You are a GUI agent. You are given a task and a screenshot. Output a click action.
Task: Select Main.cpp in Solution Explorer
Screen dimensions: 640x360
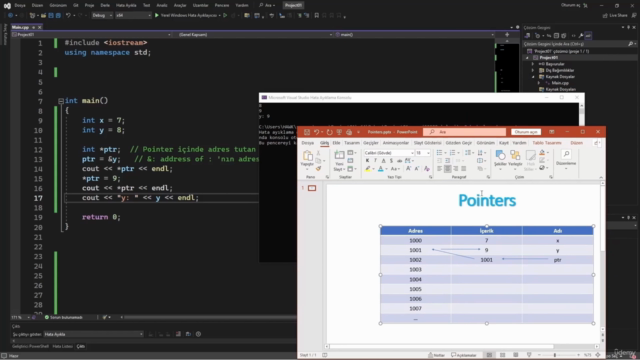(x=560, y=83)
